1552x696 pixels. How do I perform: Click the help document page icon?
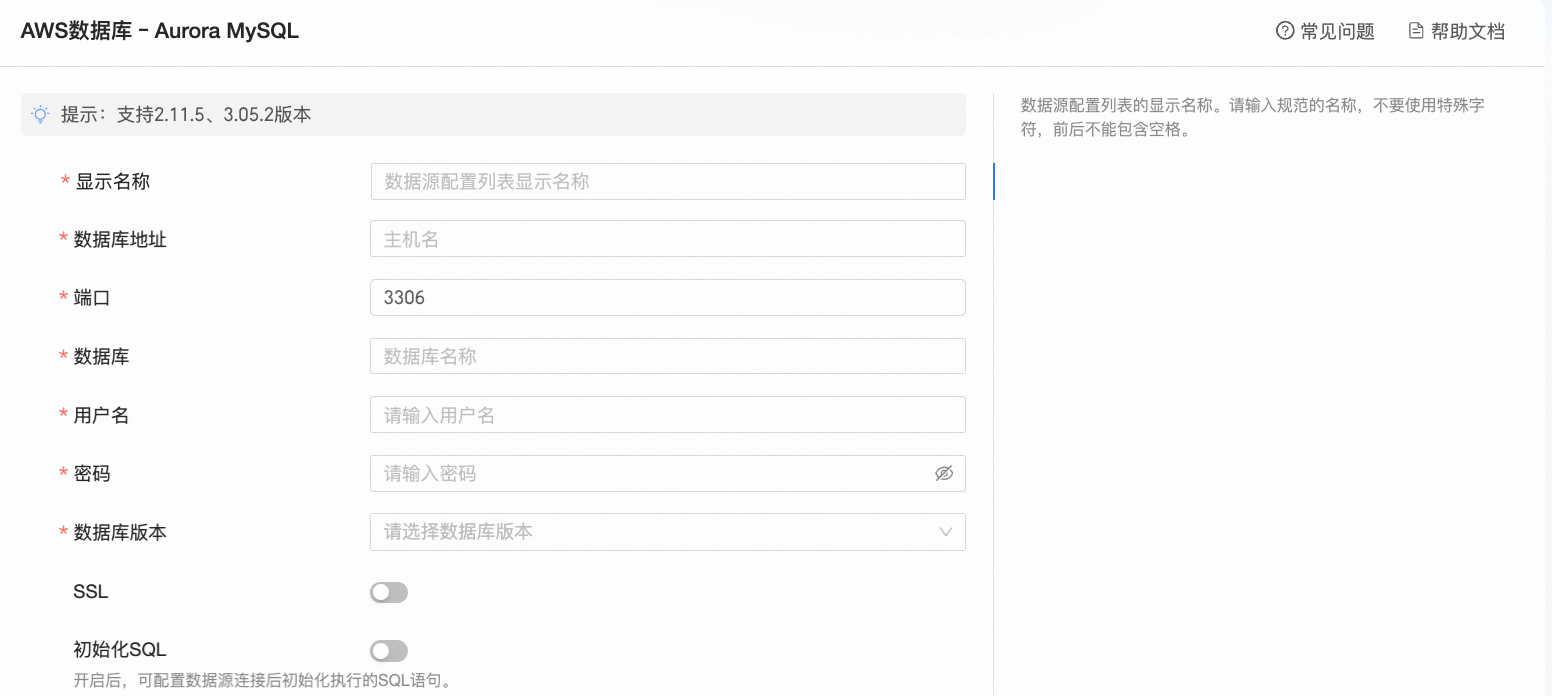pyautogui.click(x=1416, y=31)
